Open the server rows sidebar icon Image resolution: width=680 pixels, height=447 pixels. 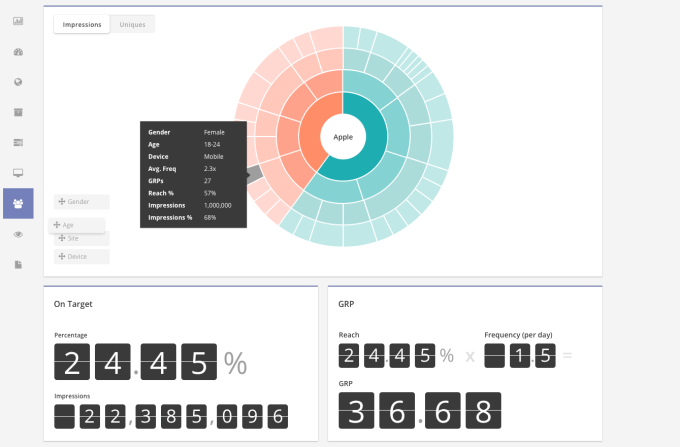18,142
